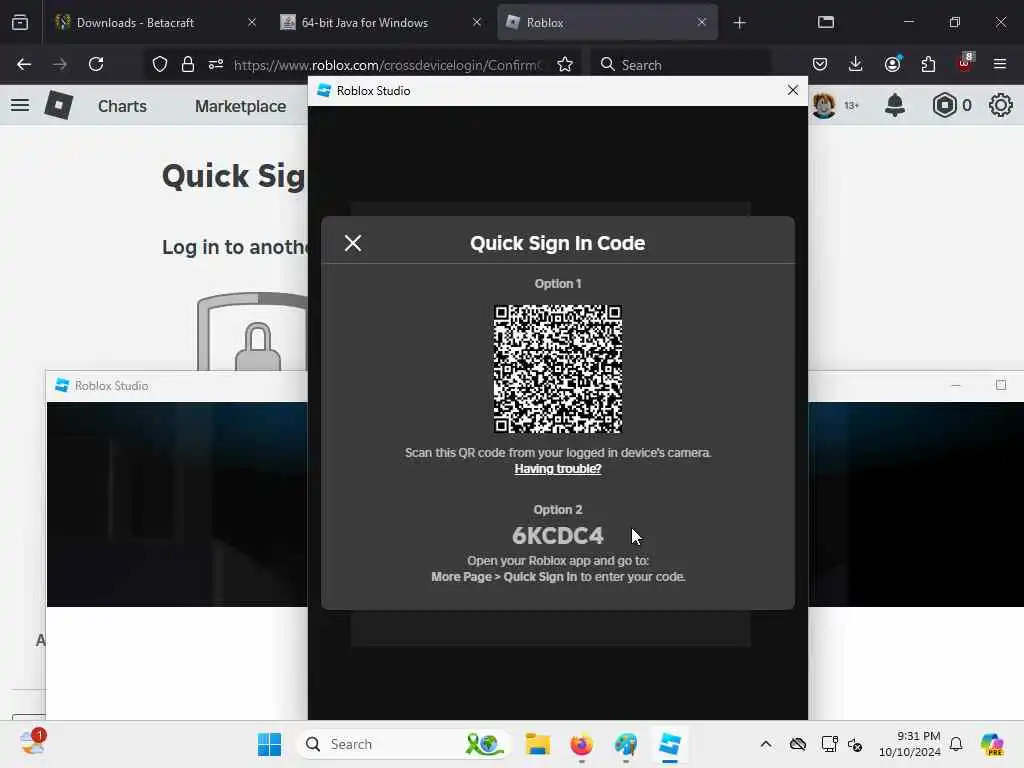Click the muted volume tray icon
The height and width of the screenshot is (768, 1024).
pyautogui.click(x=856, y=744)
